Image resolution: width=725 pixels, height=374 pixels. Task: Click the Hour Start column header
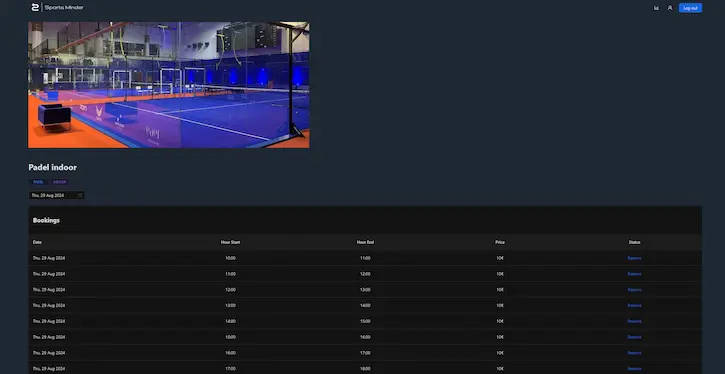(x=230, y=242)
